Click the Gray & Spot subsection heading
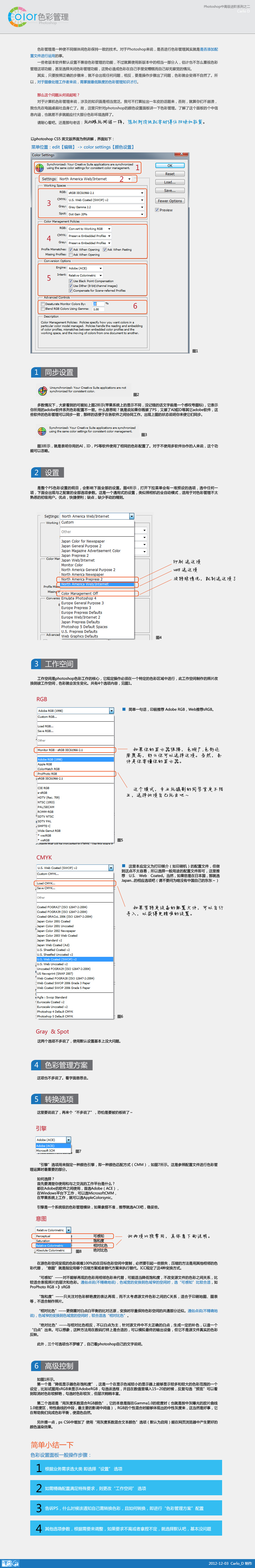The image size is (255, 1568). [x=52, y=1032]
